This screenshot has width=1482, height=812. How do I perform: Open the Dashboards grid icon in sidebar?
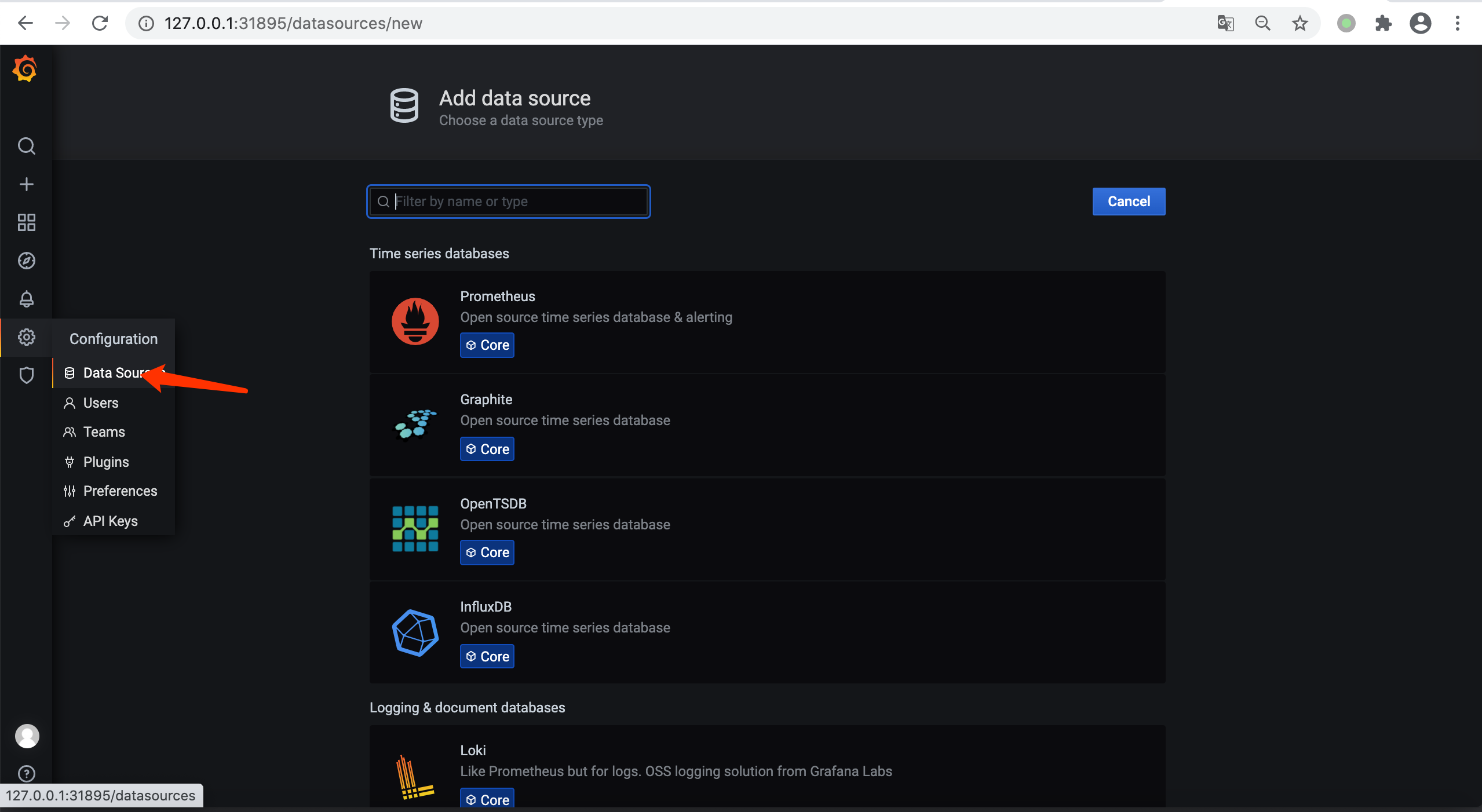point(27,222)
